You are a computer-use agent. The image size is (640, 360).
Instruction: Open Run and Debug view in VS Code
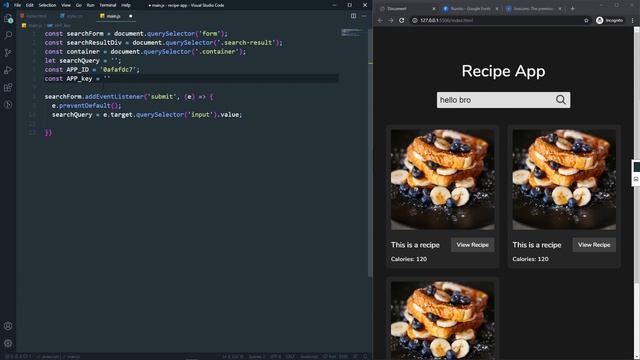tap(8, 70)
